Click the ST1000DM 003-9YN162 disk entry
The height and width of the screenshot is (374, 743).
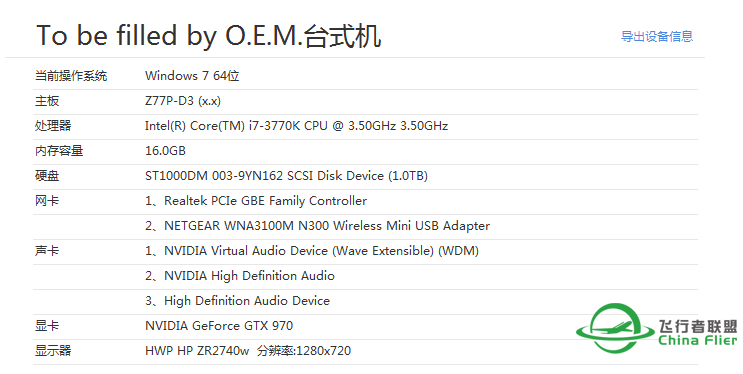(x=286, y=176)
